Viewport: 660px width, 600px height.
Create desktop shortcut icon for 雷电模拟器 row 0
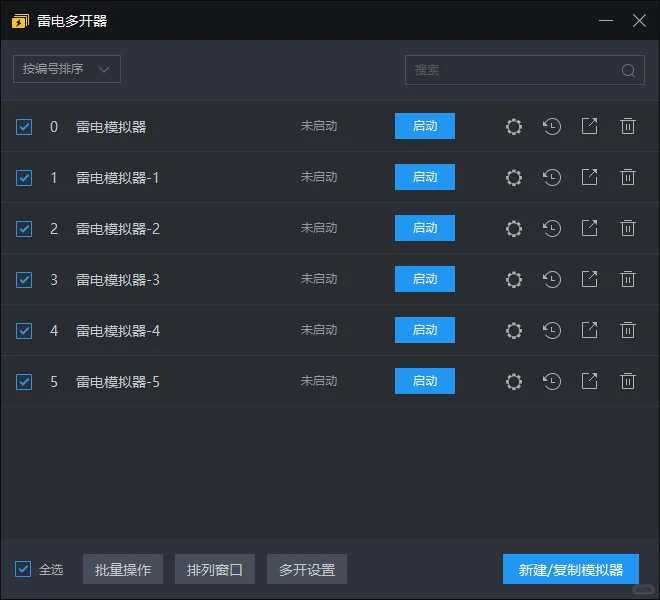point(589,126)
